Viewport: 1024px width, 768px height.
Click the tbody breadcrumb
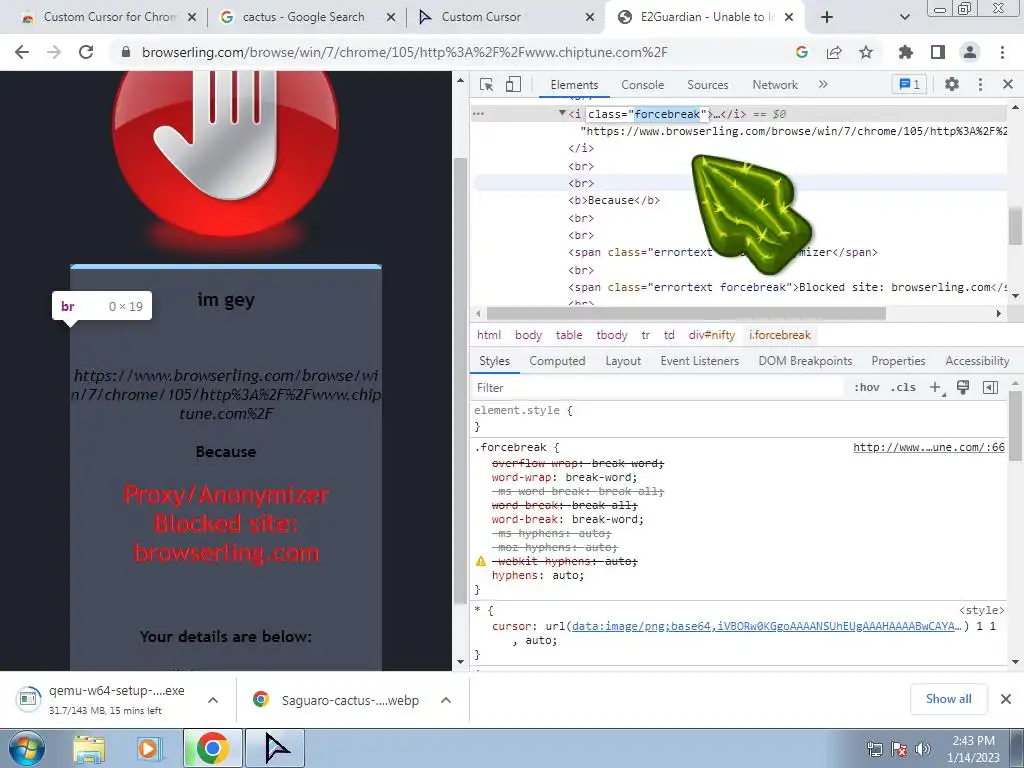tap(611, 335)
